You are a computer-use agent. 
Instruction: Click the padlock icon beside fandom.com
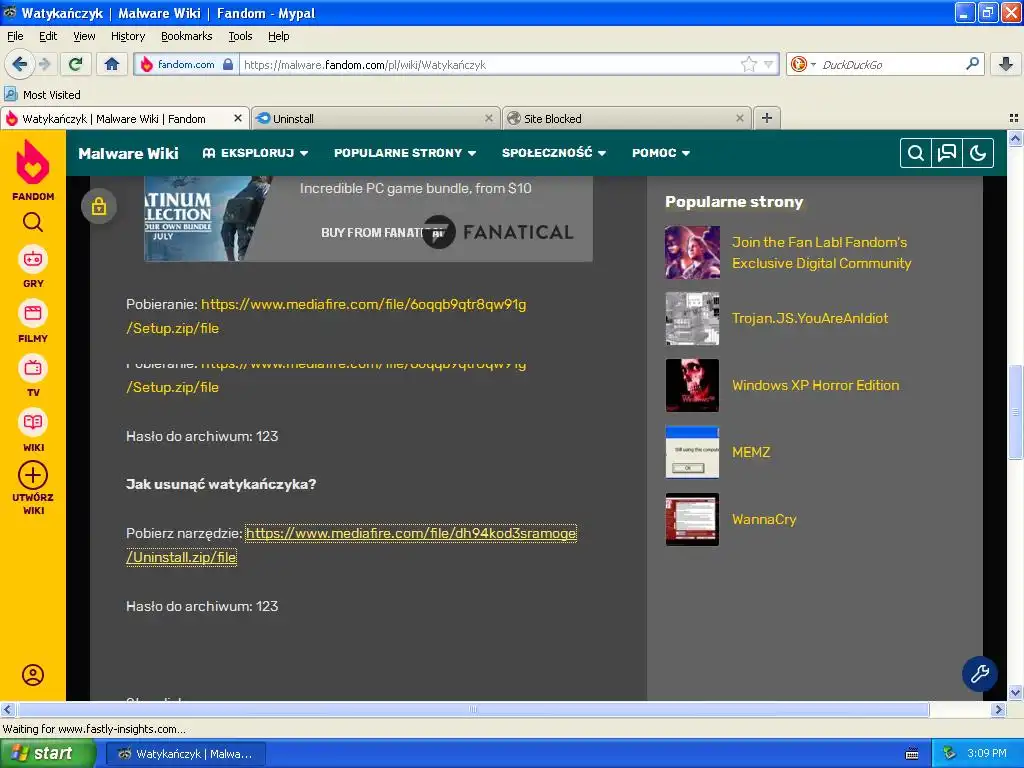click(x=228, y=64)
